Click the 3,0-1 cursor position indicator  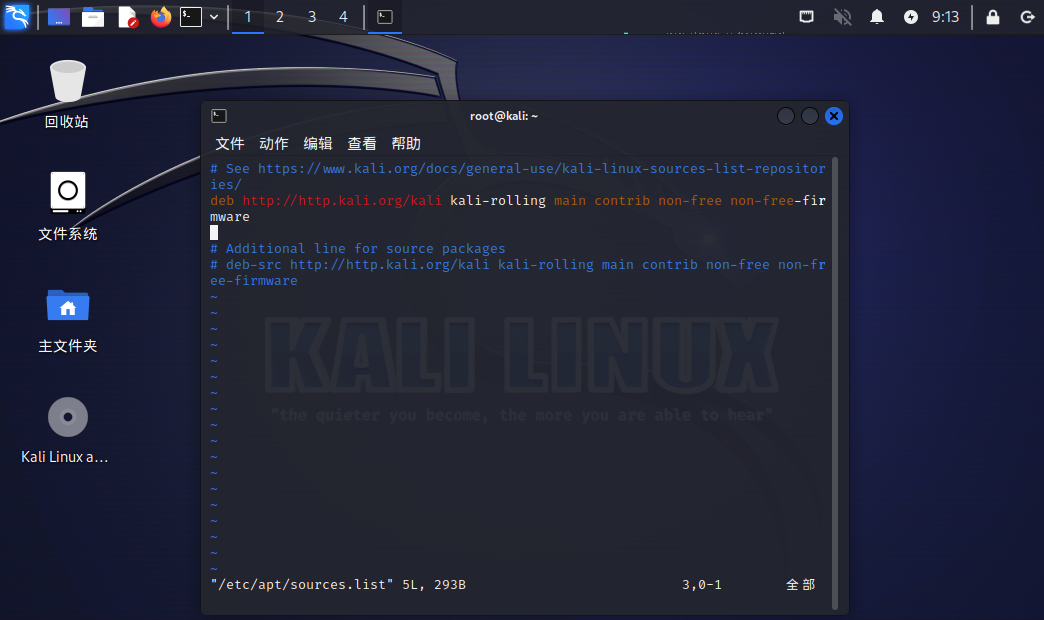702,585
